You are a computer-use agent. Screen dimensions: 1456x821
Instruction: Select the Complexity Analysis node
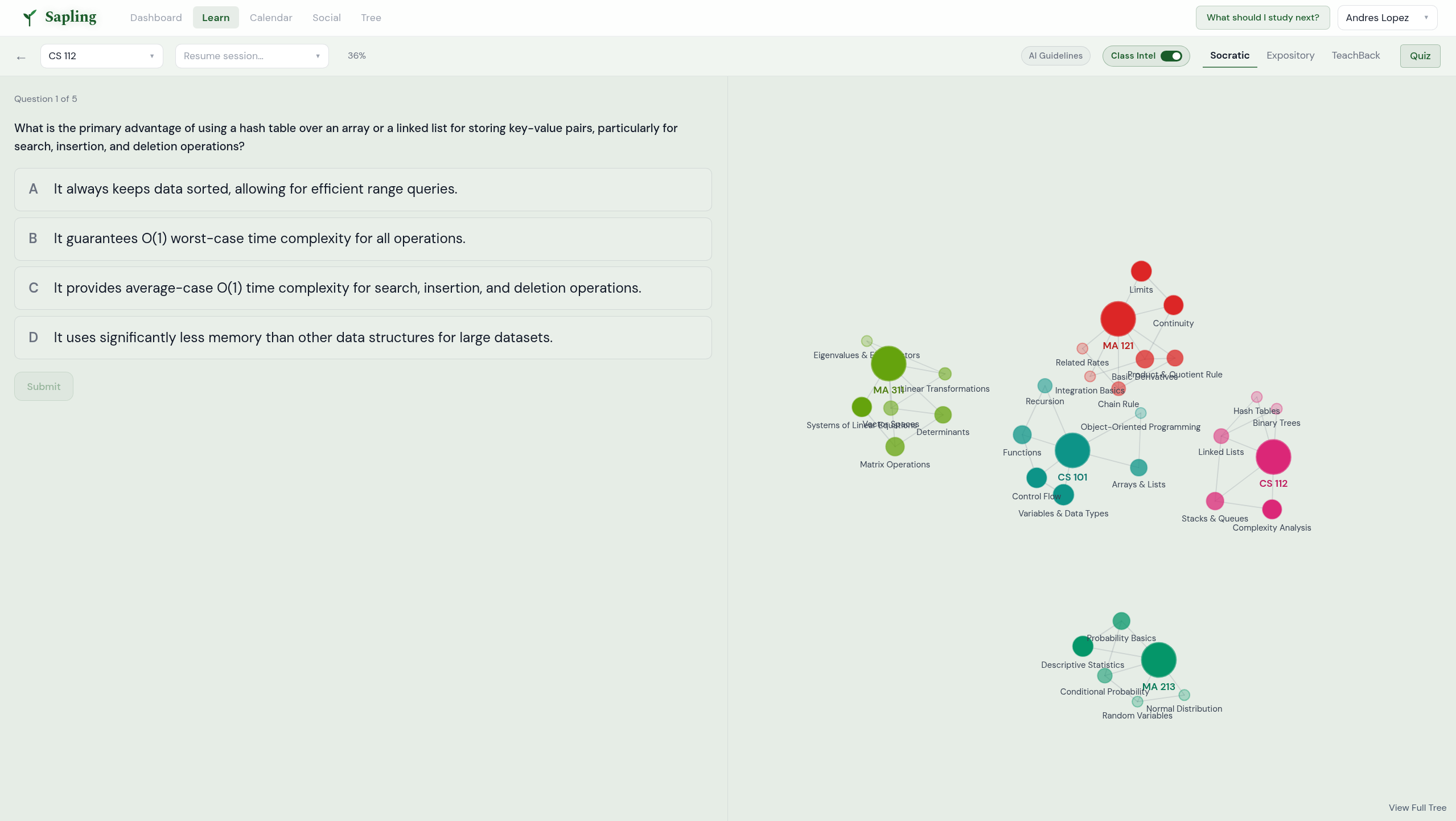[x=1272, y=509]
